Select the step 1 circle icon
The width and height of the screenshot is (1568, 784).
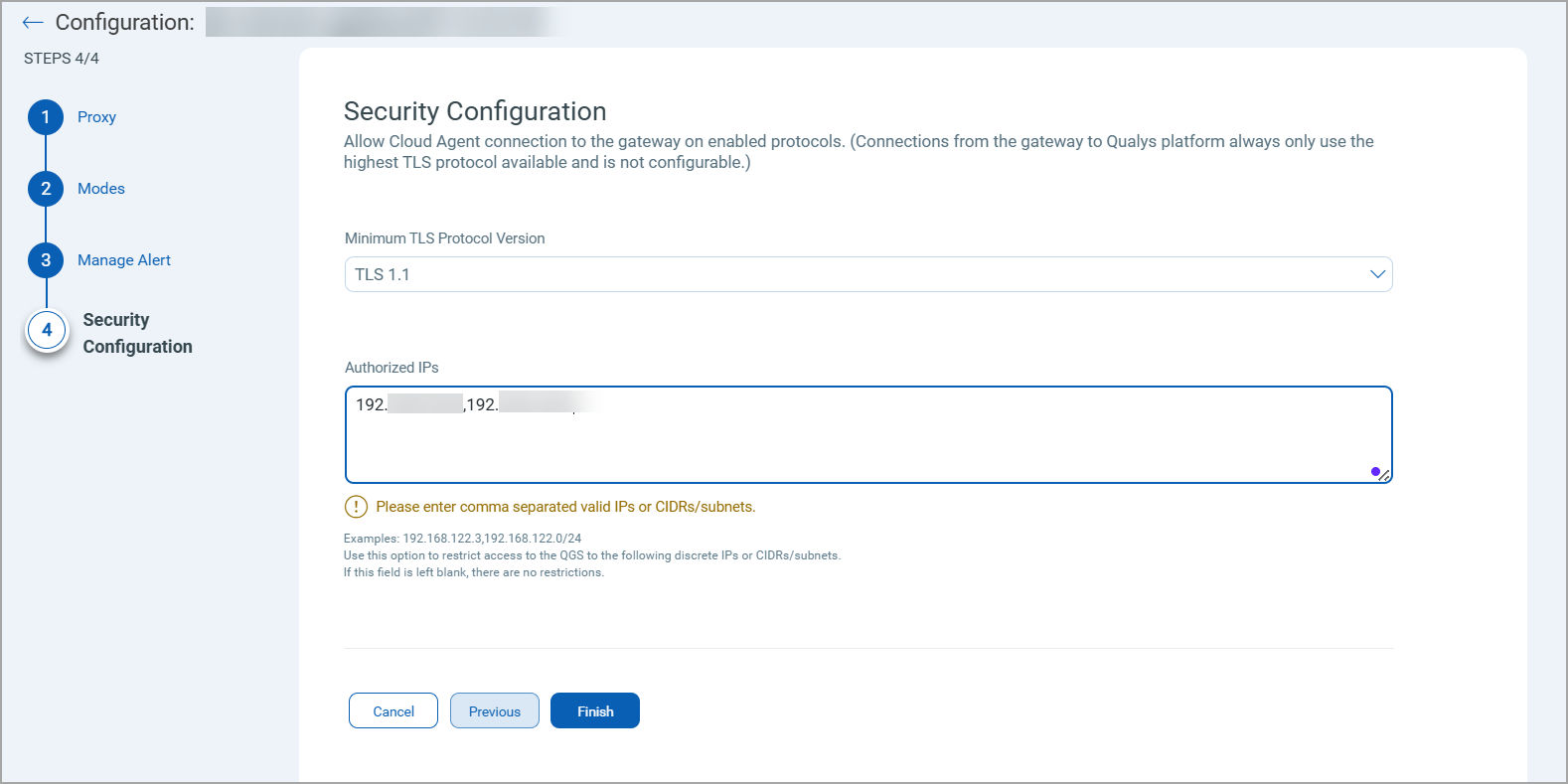click(x=46, y=117)
